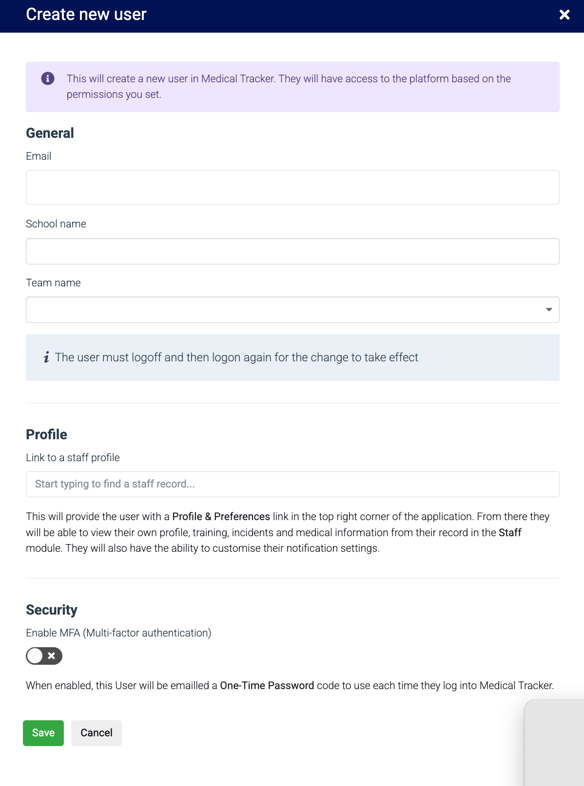This screenshot has height=786, width=584.
Task: Click the Link to a staff profile label
Action: pyautogui.click(x=73, y=457)
